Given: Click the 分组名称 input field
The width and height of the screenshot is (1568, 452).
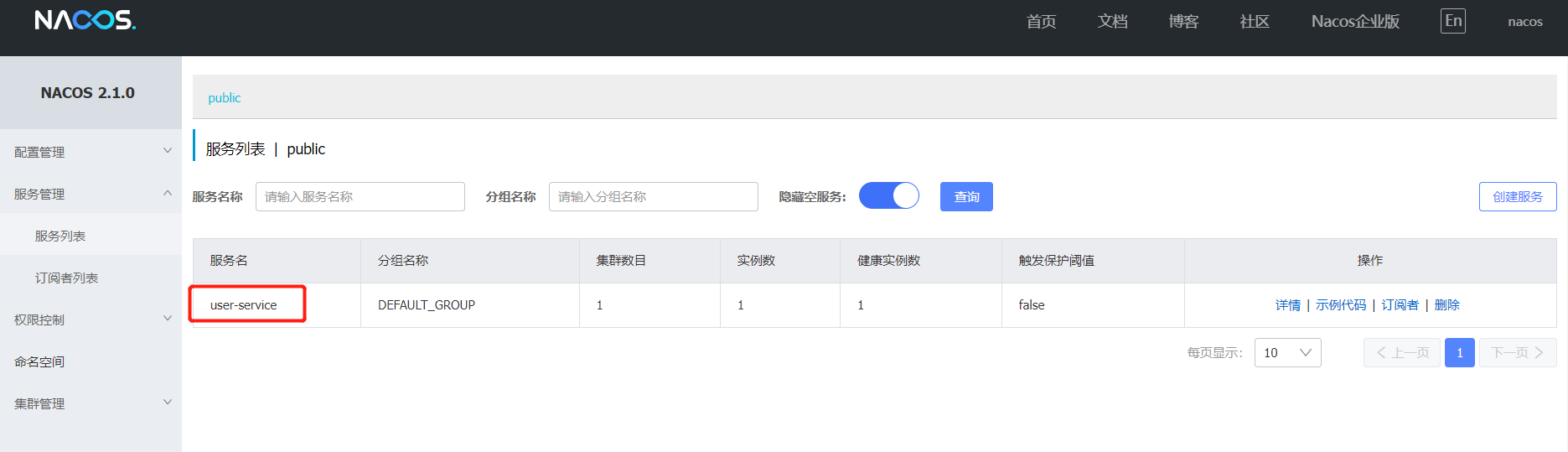Looking at the screenshot, I should (x=653, y=197).
